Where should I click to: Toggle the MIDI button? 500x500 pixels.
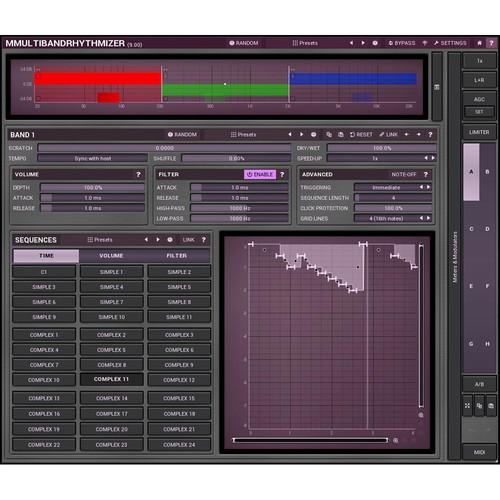pos(479,452)
